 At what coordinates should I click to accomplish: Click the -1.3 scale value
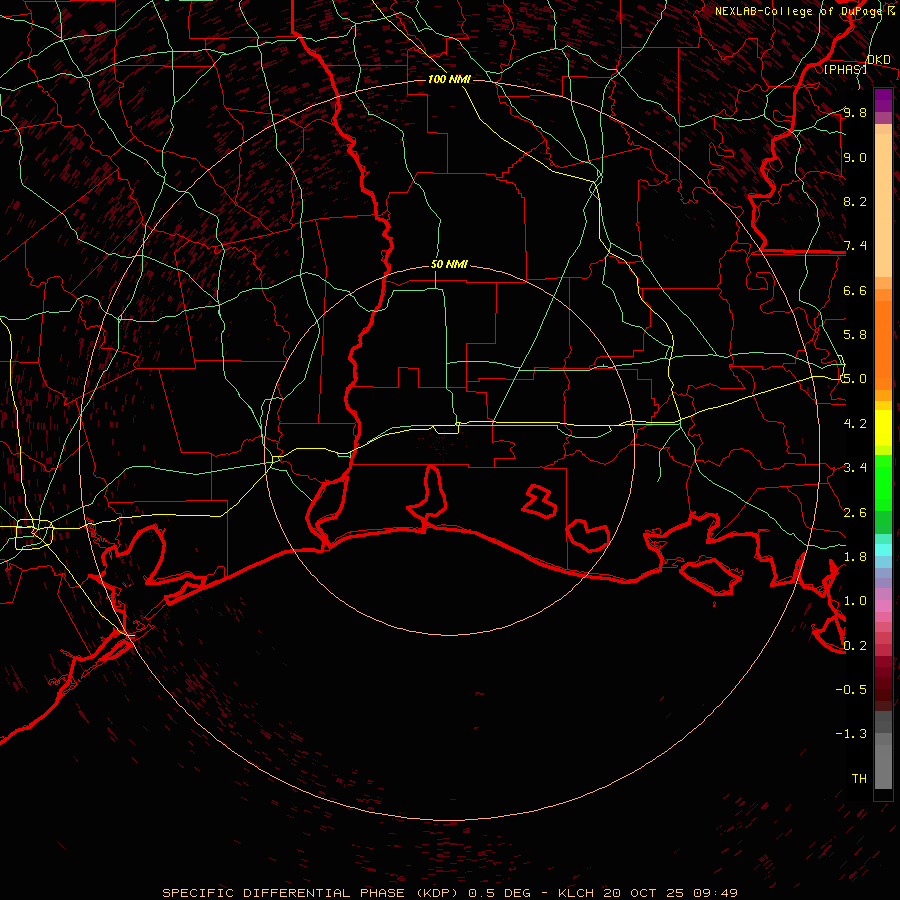tap(851, 734)
